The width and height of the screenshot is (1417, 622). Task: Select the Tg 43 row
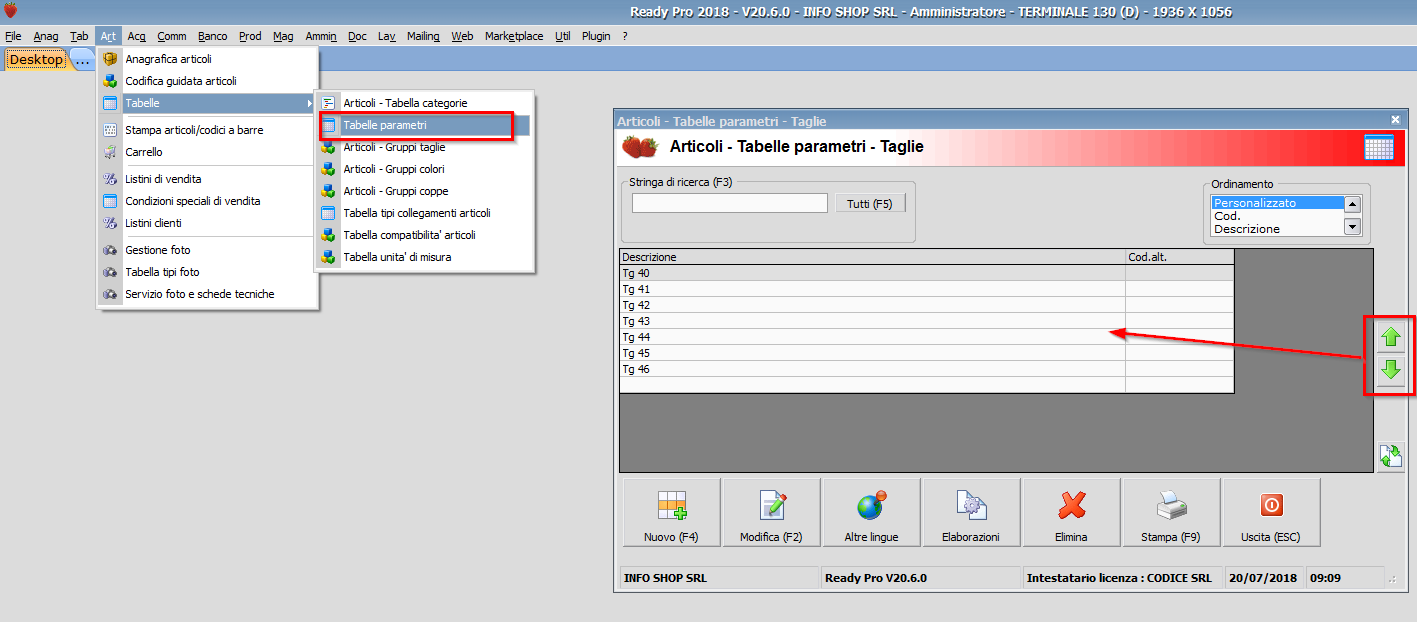click(927, 321)
